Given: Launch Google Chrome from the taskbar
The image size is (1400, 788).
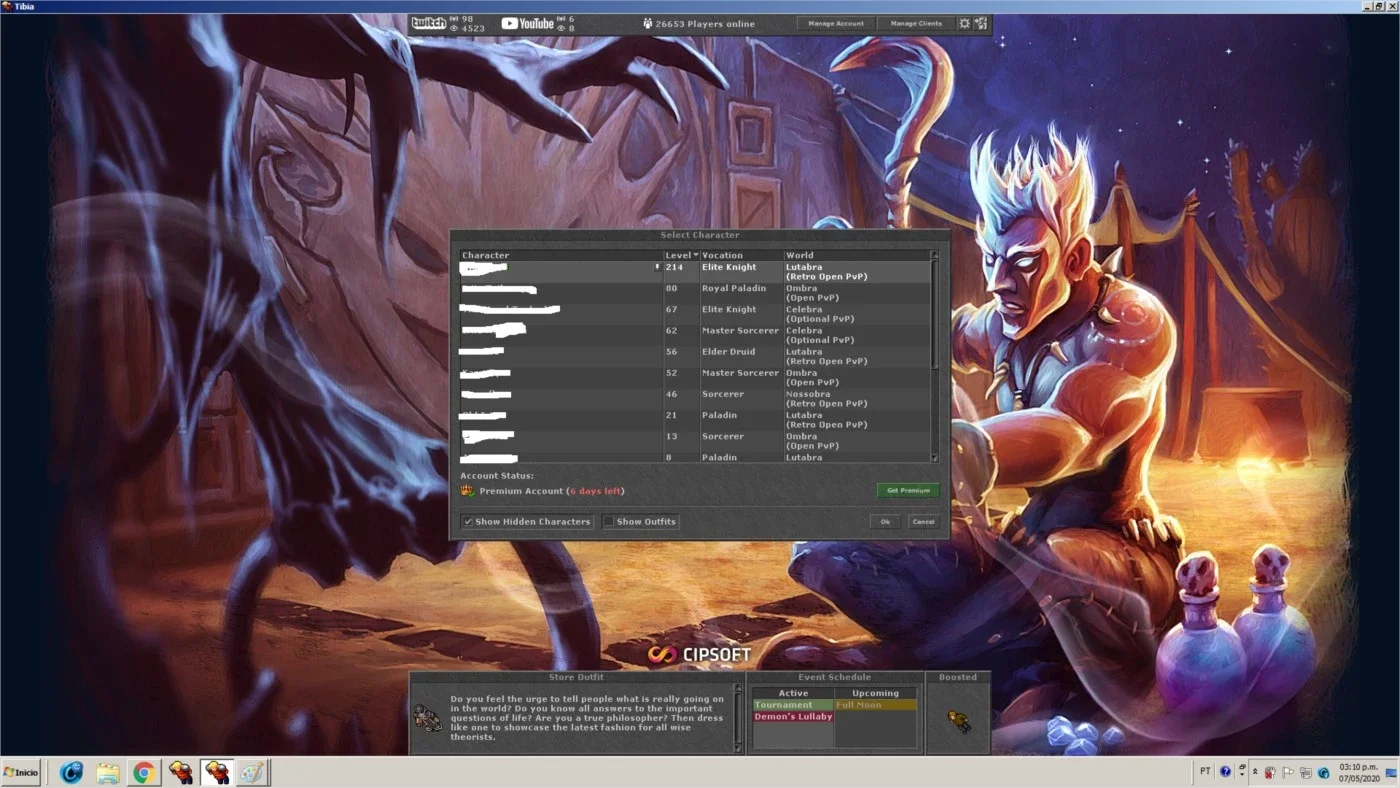Looking at the screenshot, I should click(144, 772).
